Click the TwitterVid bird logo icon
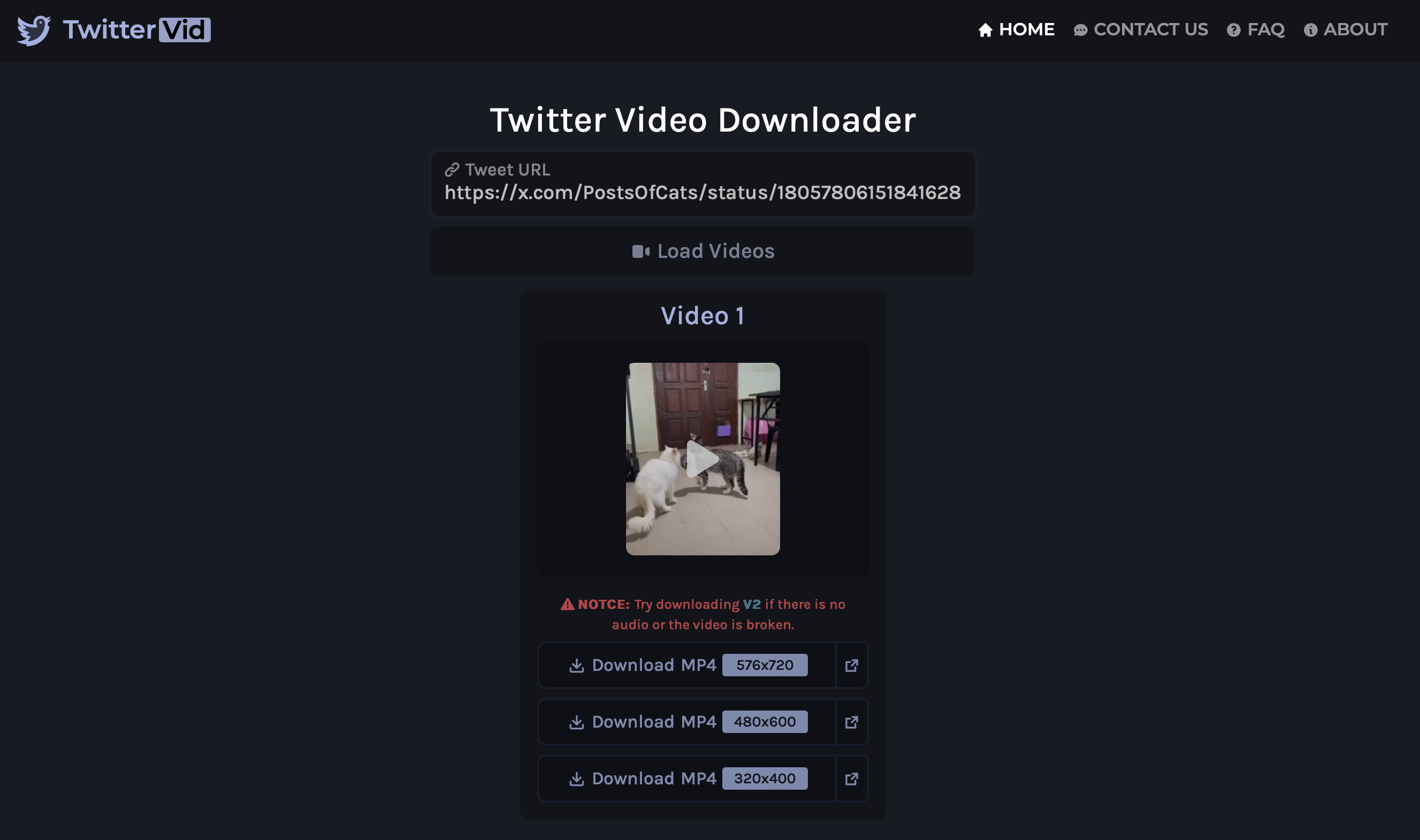 [x=33, y=30]
